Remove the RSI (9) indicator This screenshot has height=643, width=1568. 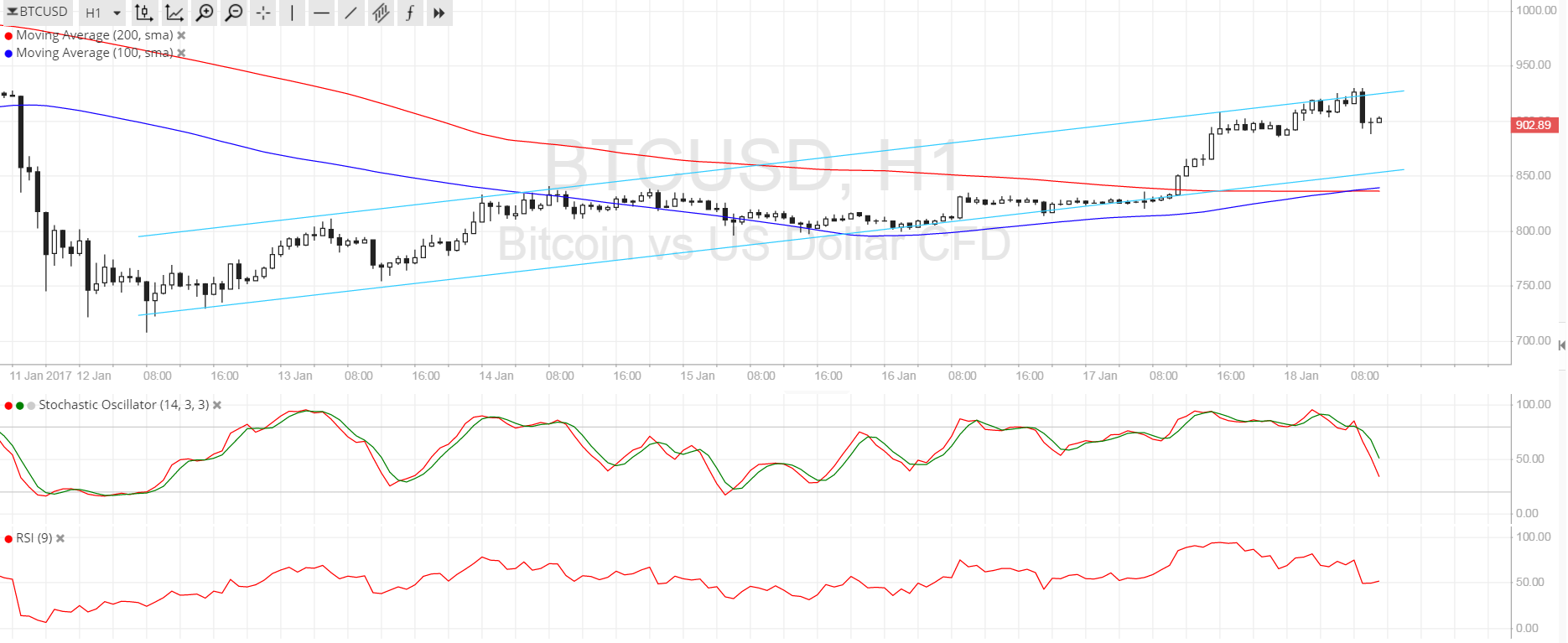point(60,538)
